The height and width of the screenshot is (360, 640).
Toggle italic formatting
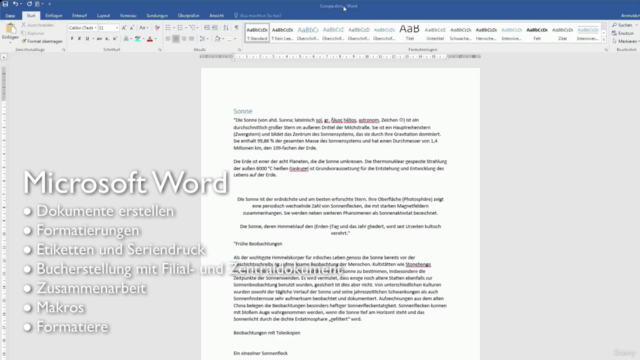pos(79,39)
